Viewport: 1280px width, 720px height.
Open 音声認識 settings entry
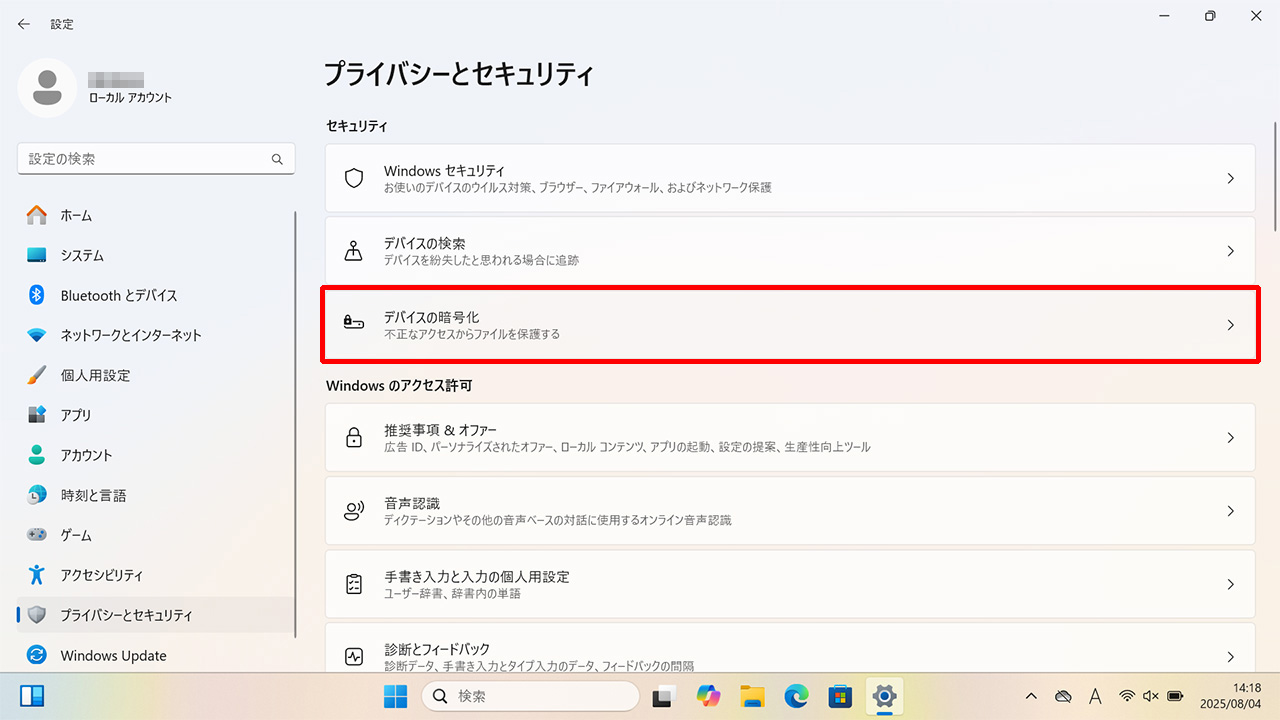(790, 511)
